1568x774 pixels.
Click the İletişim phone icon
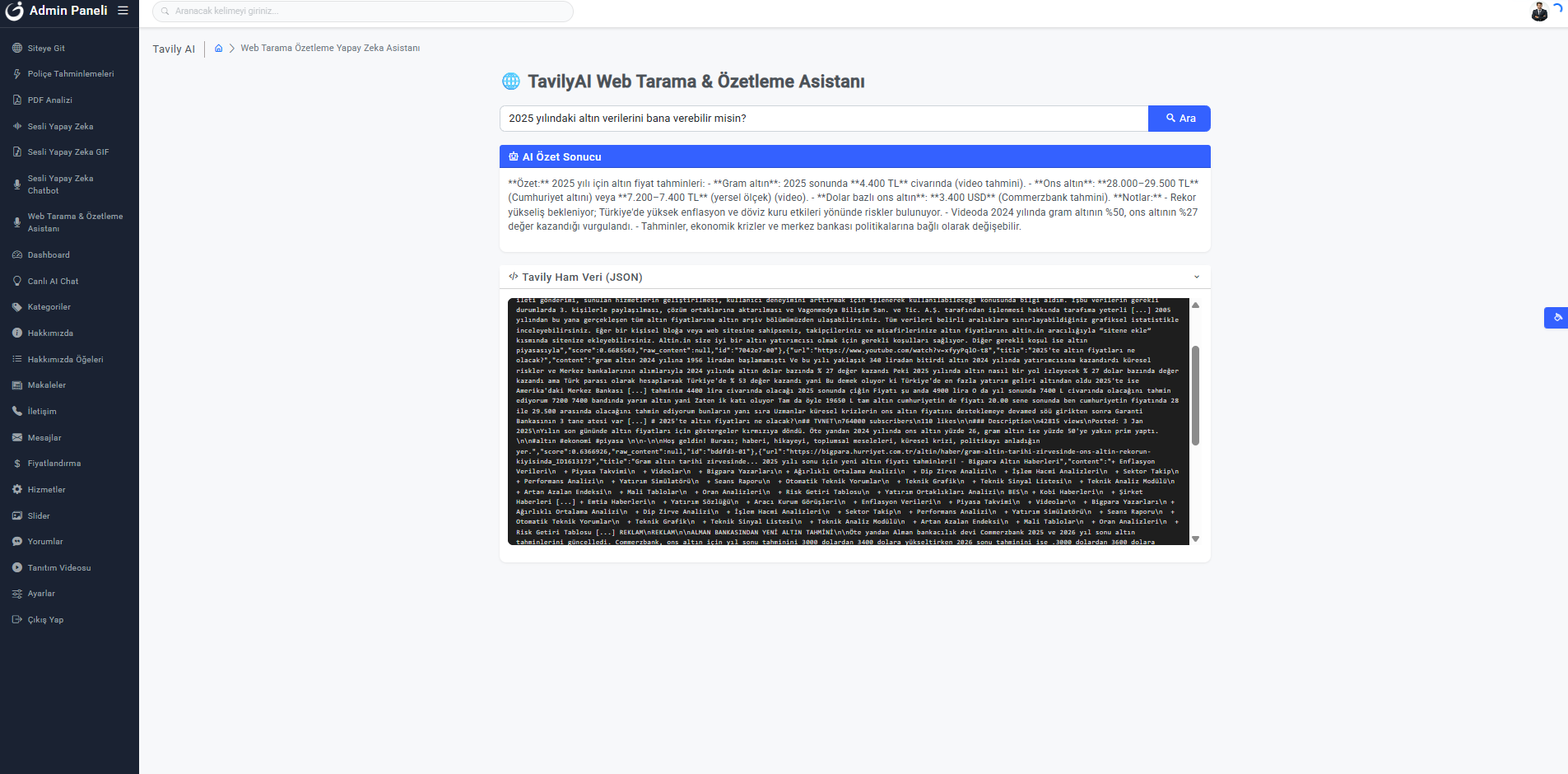point(17,412)
